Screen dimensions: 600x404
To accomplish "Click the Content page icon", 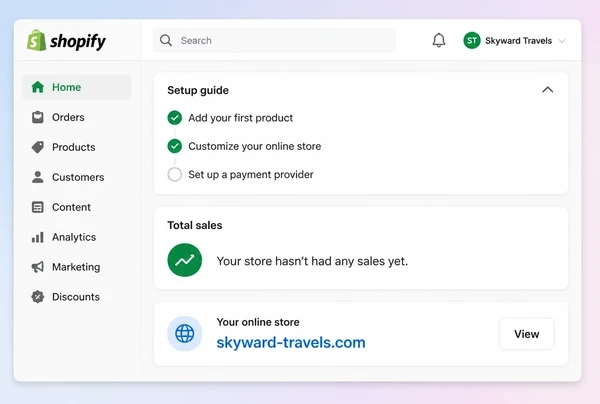I will coord(38,207).
